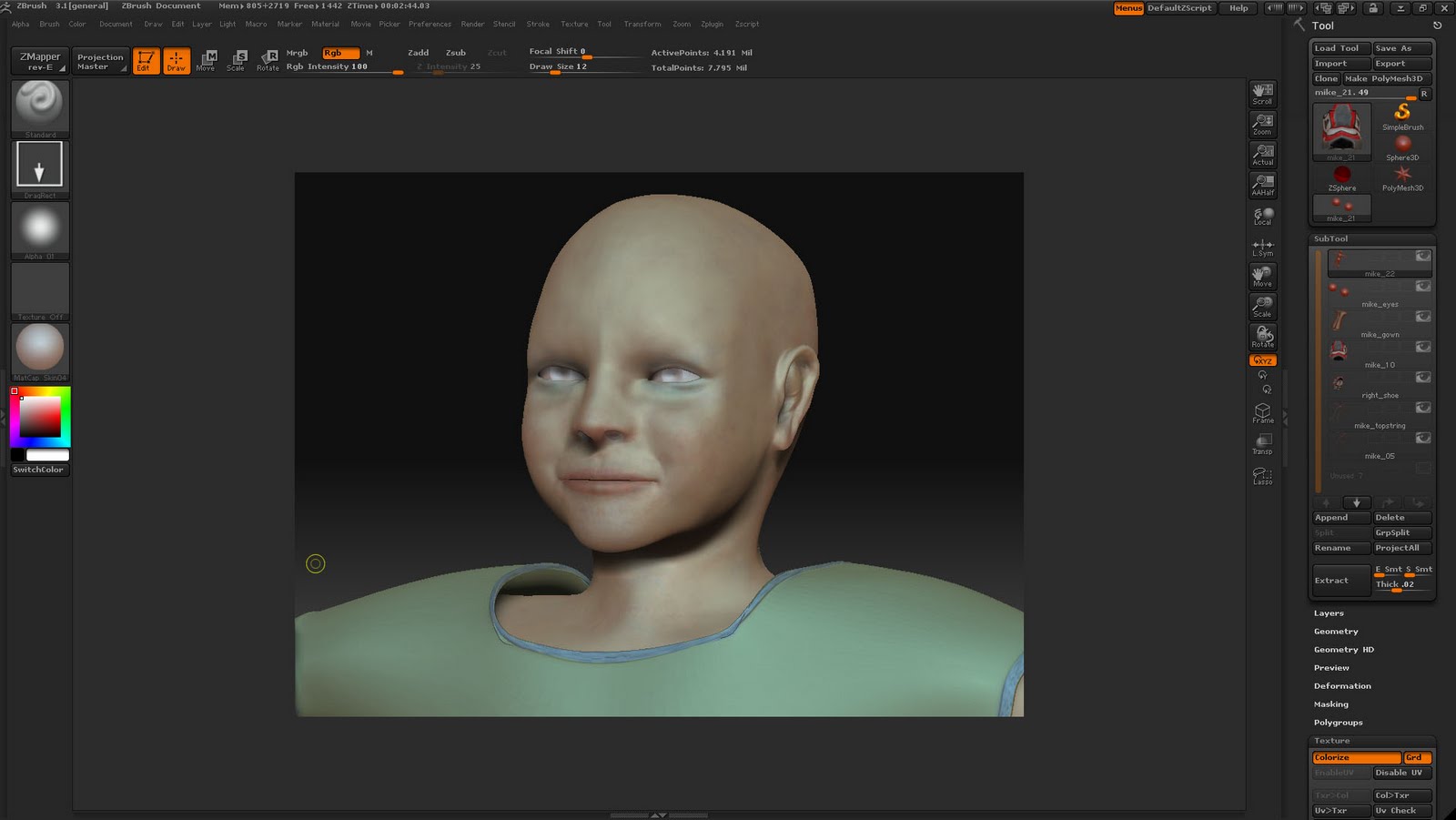Activate the Lasso selection icon
This screenshot has height=820, width=1456.
[x=1262, y=475]
